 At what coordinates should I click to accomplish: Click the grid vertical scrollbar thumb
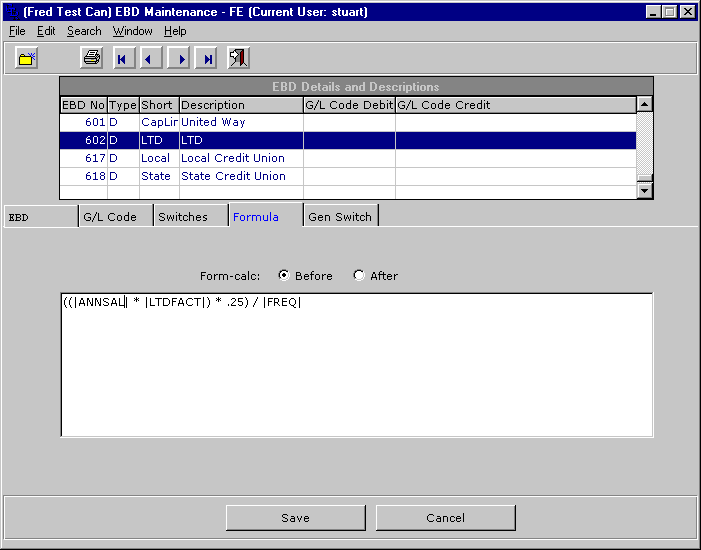coord(644,178)
